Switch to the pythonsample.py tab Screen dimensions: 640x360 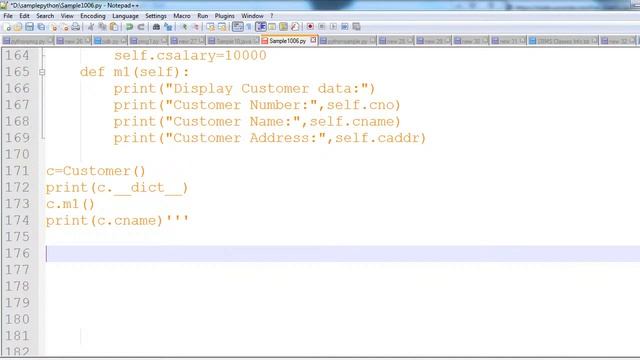[348, 41]
